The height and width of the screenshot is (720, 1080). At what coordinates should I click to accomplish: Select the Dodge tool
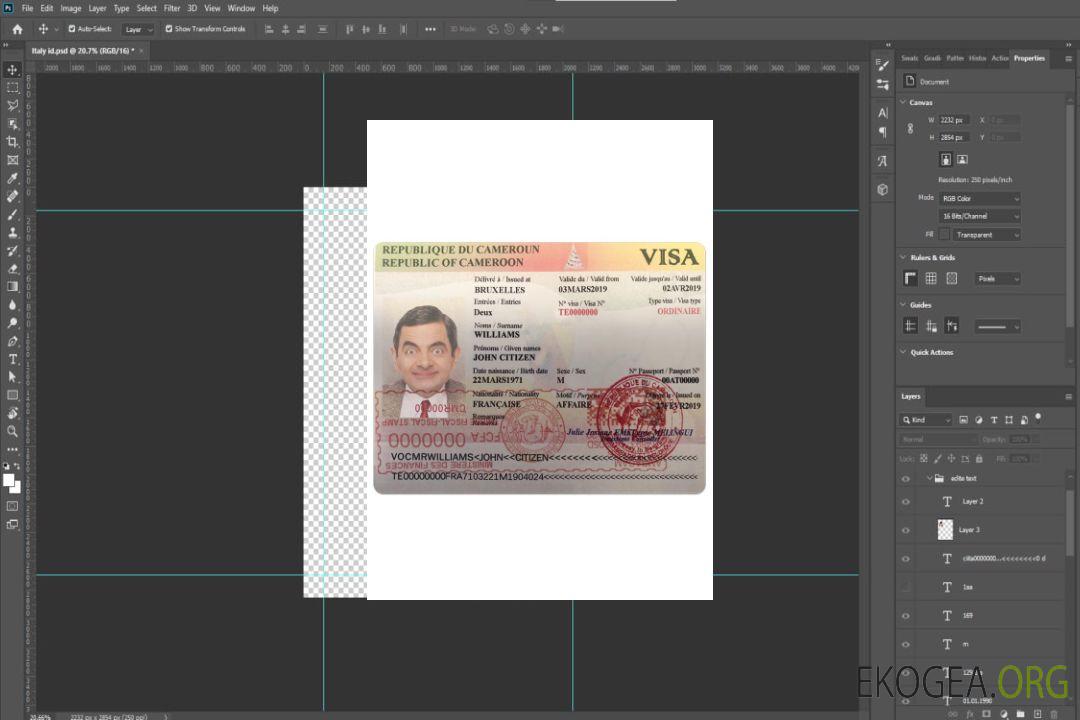click(12, 322)
